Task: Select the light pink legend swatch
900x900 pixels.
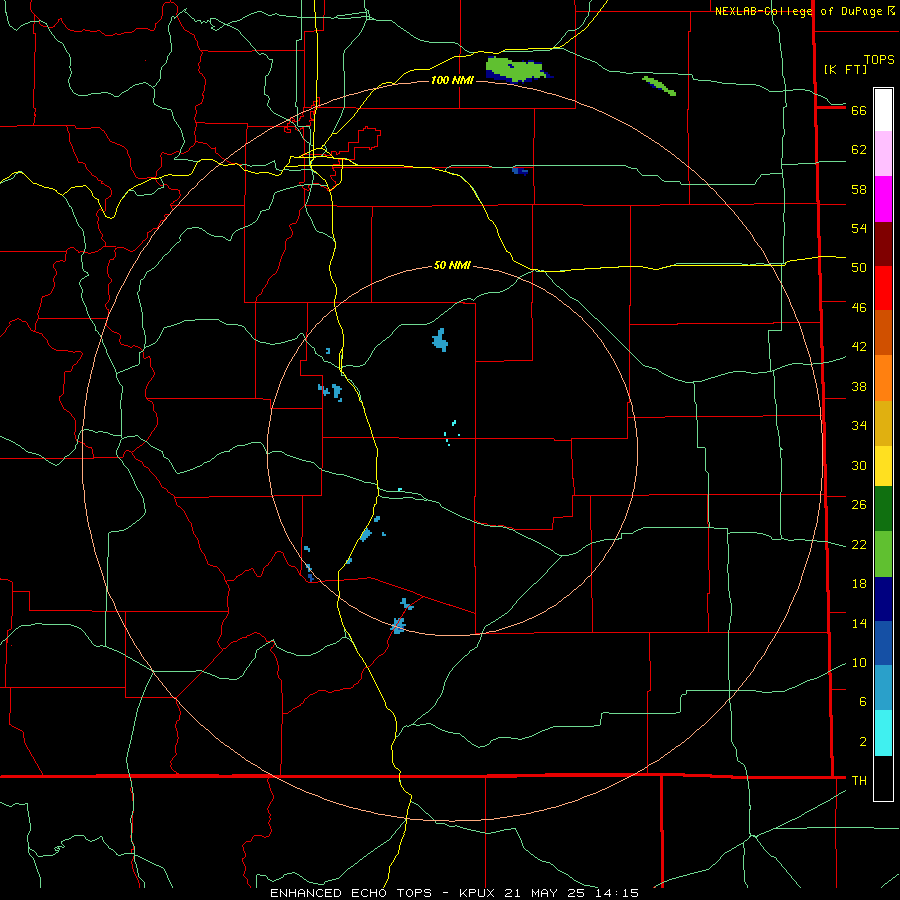Action: [x=883, y=153]
